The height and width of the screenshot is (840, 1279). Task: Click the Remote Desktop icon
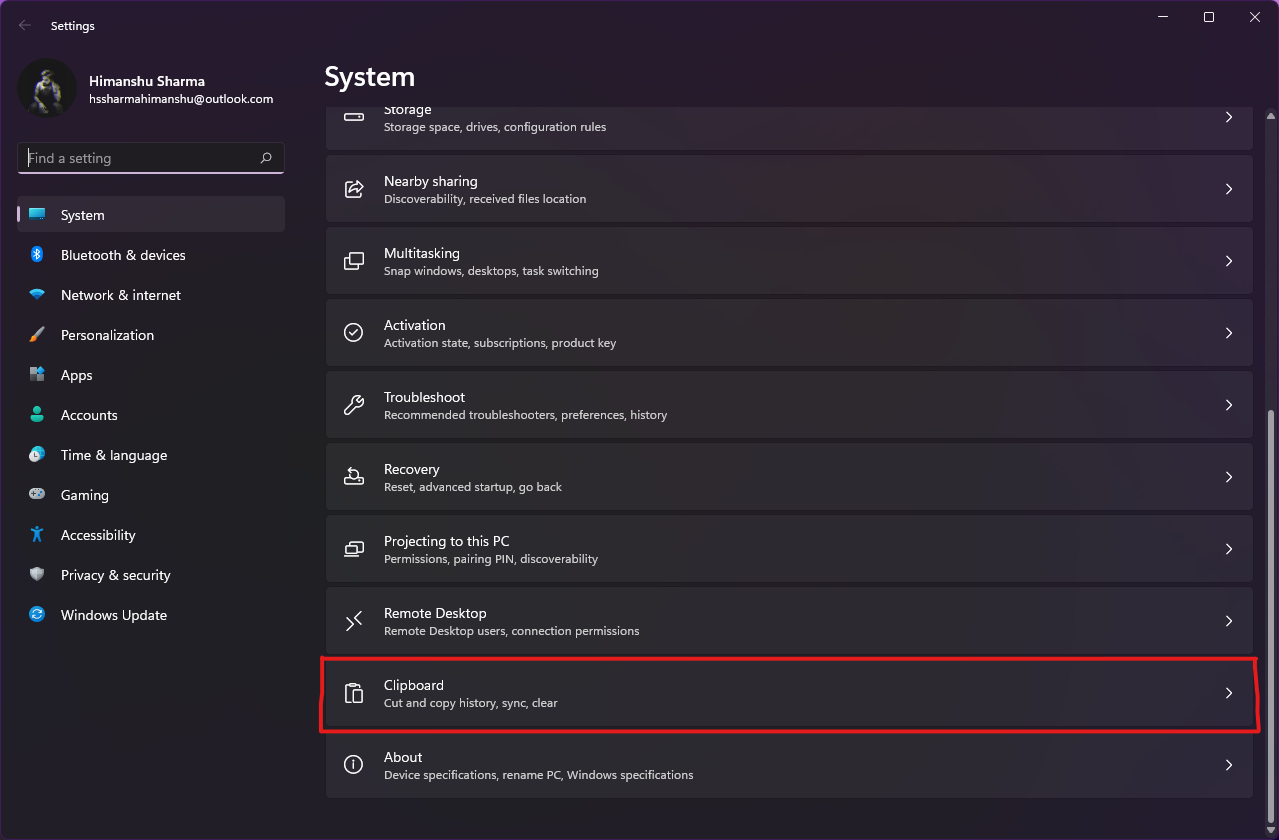pyautogui.click(x=354, y=621)
